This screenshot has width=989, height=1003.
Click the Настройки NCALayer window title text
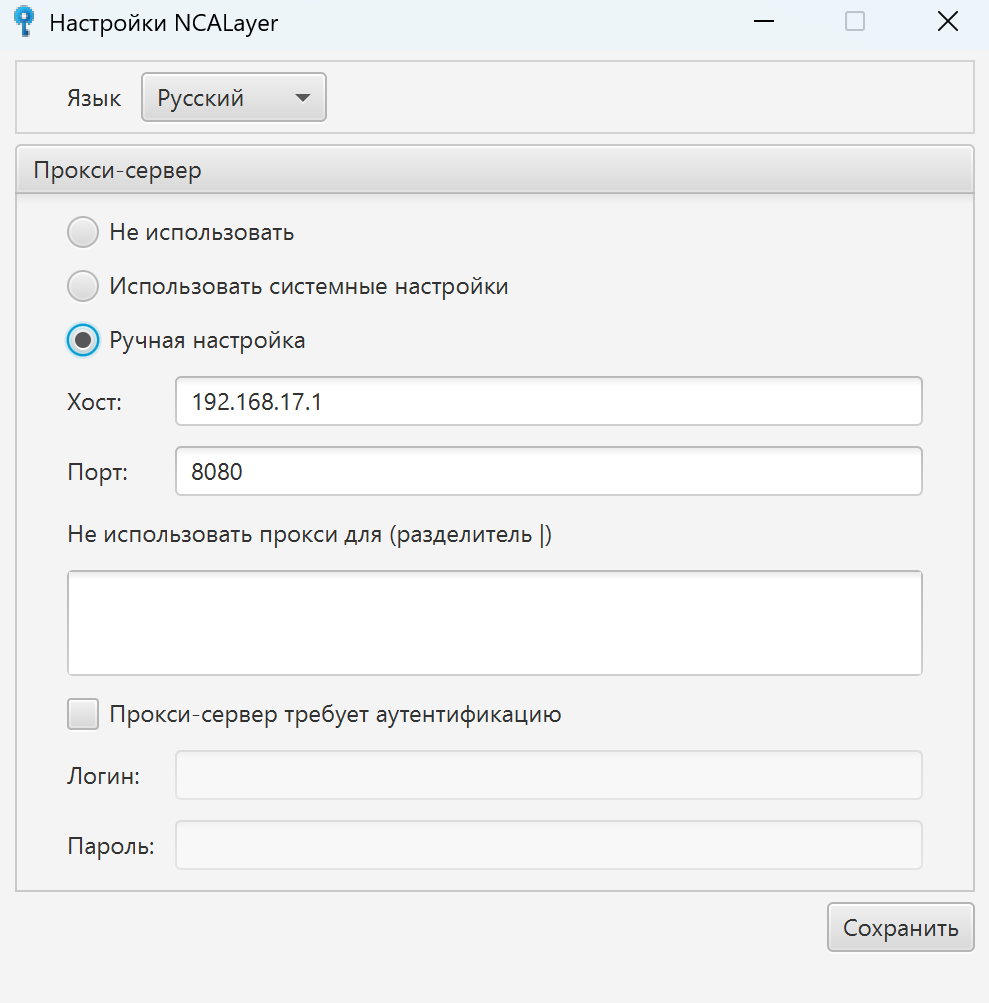pyautogui.click(x=164, y=24)
